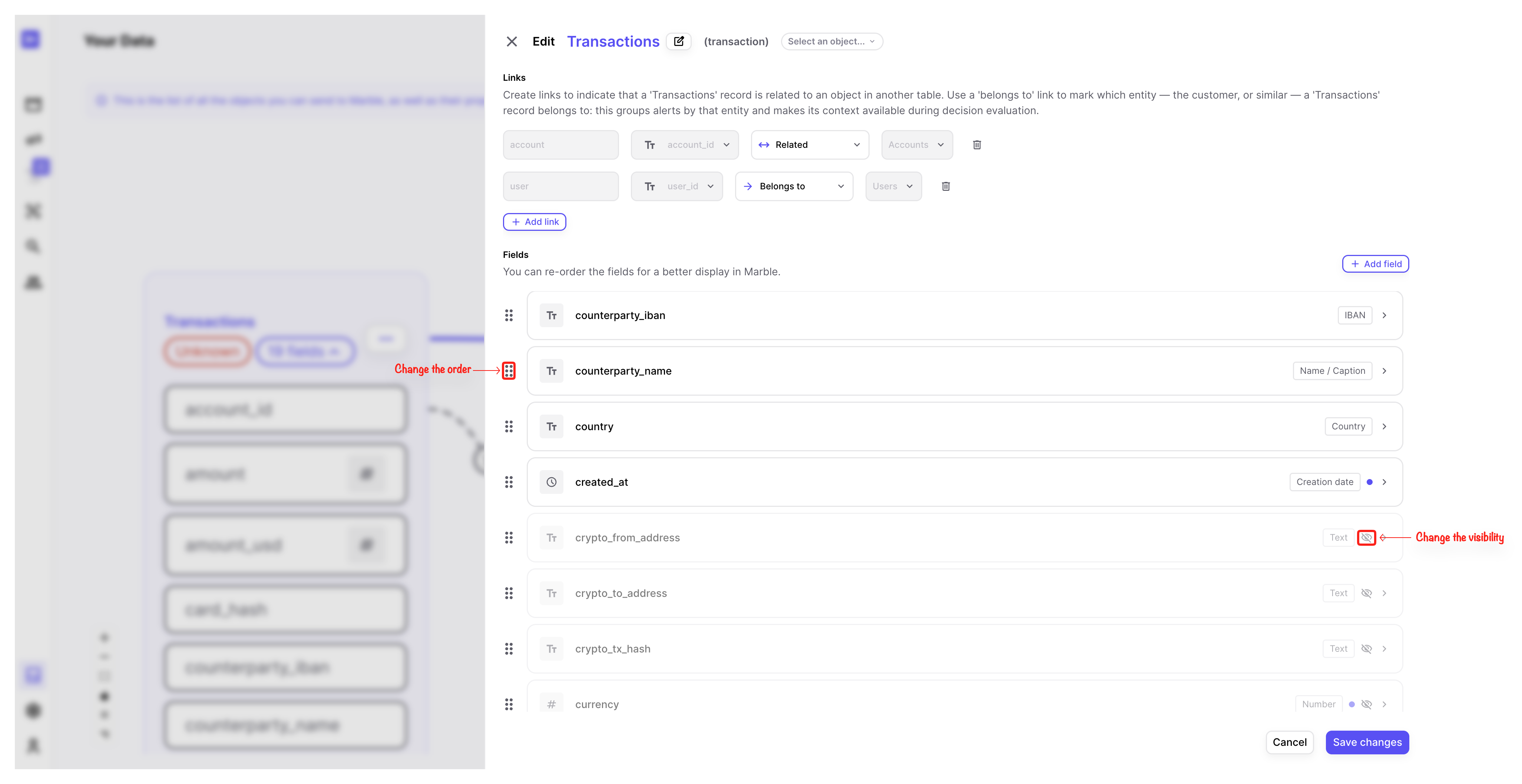Click the Number tag on currency
The width and height of the screenshot is (1522, 784).
[x=1319, y=704]
